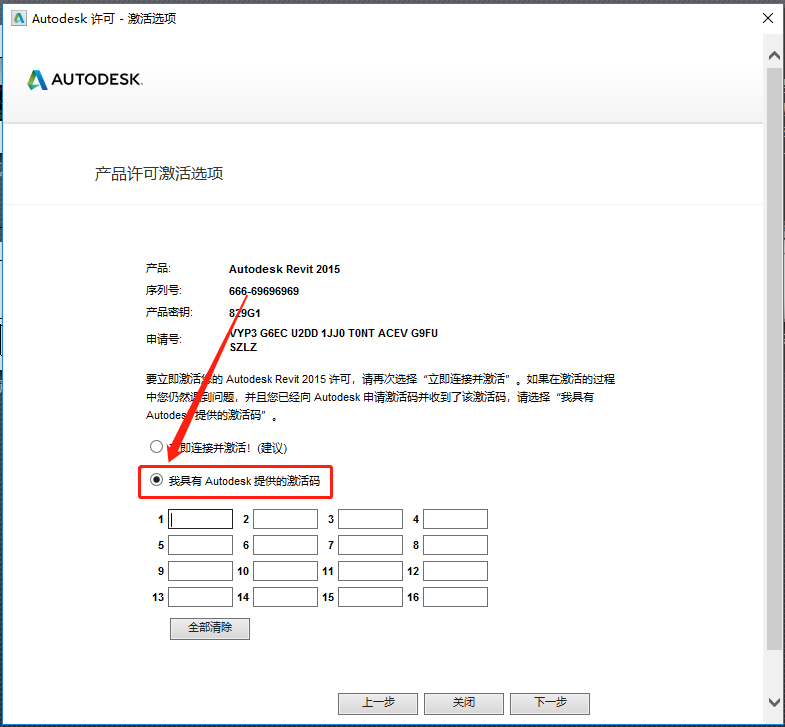This screenshot has width=785, height=727.
Task: Click the 下一步 next step button
Action: click(x=550, y=703)
